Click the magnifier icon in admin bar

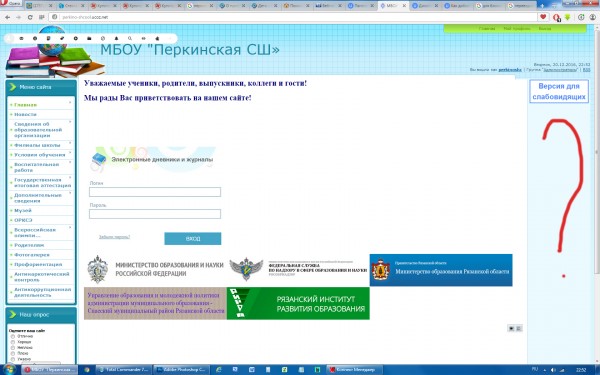130,39
